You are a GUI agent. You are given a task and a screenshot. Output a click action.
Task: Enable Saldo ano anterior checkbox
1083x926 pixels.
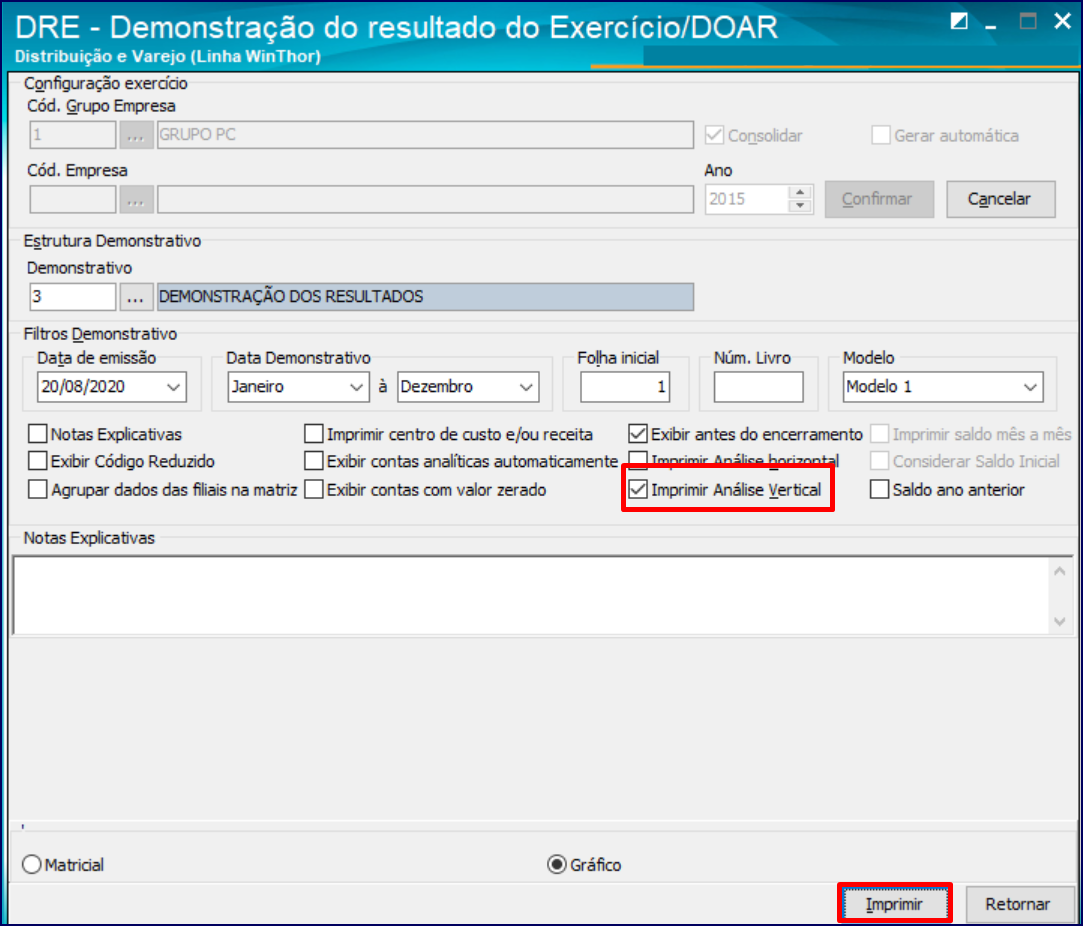tap(879, 490)
